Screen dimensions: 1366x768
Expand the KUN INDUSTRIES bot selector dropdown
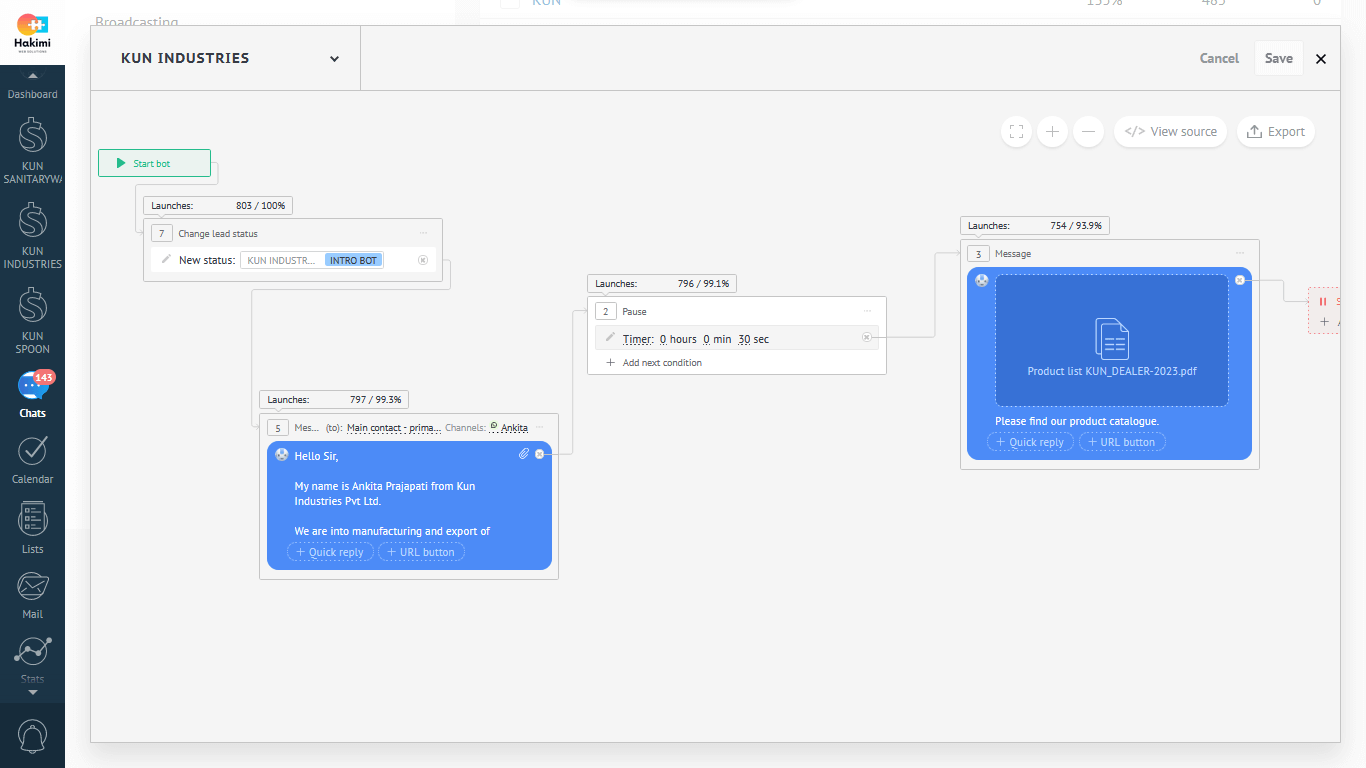334,59
